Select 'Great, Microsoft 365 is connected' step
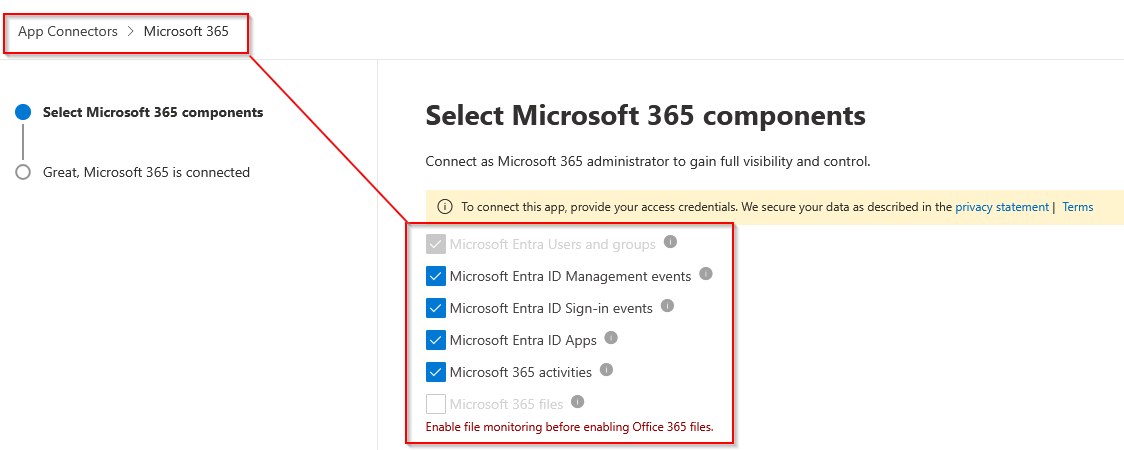The width and height of the screenshot is (1124, 450). tap(146, 172)
